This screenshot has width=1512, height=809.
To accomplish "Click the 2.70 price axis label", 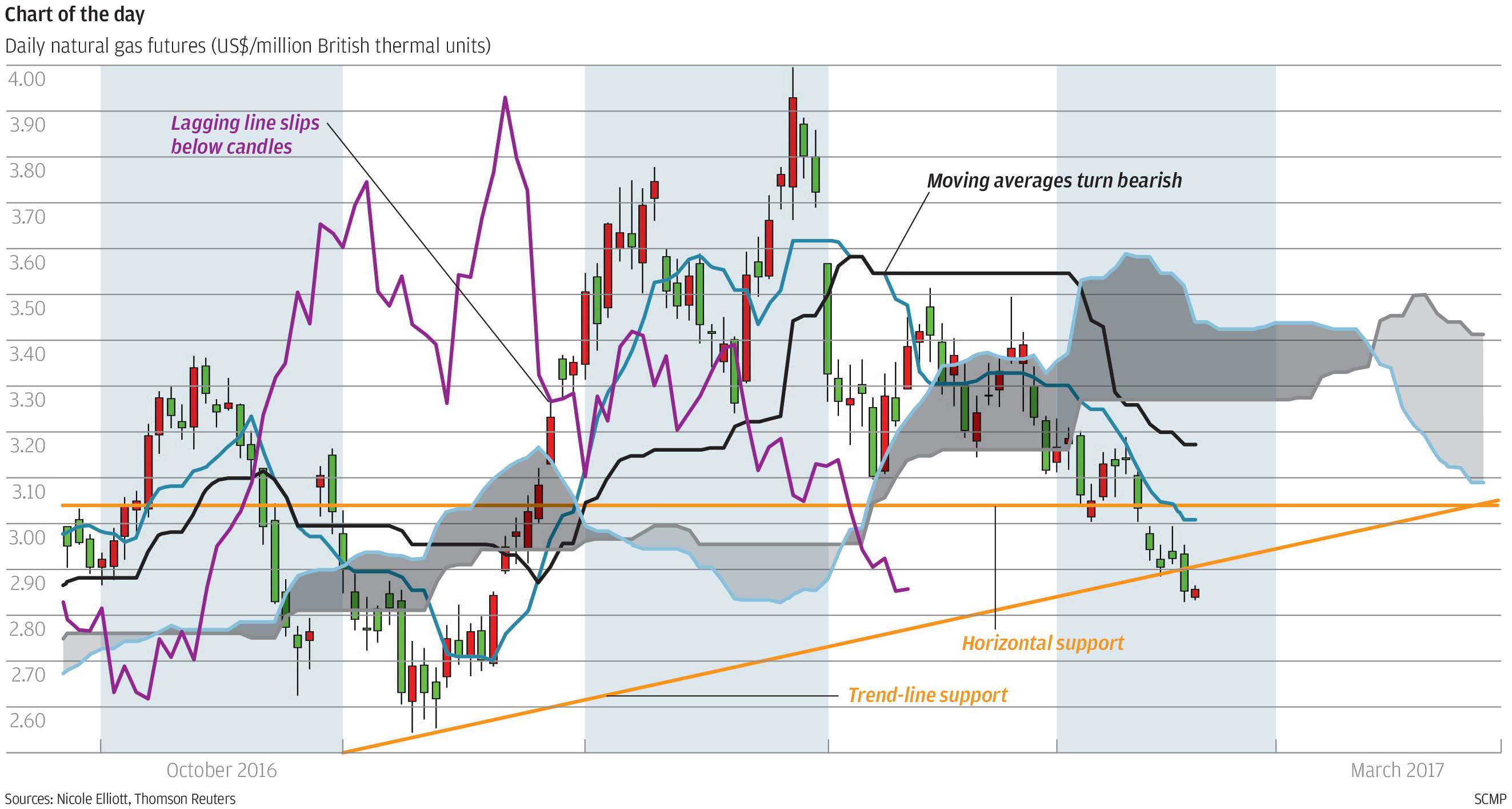I will click(28, 674).
